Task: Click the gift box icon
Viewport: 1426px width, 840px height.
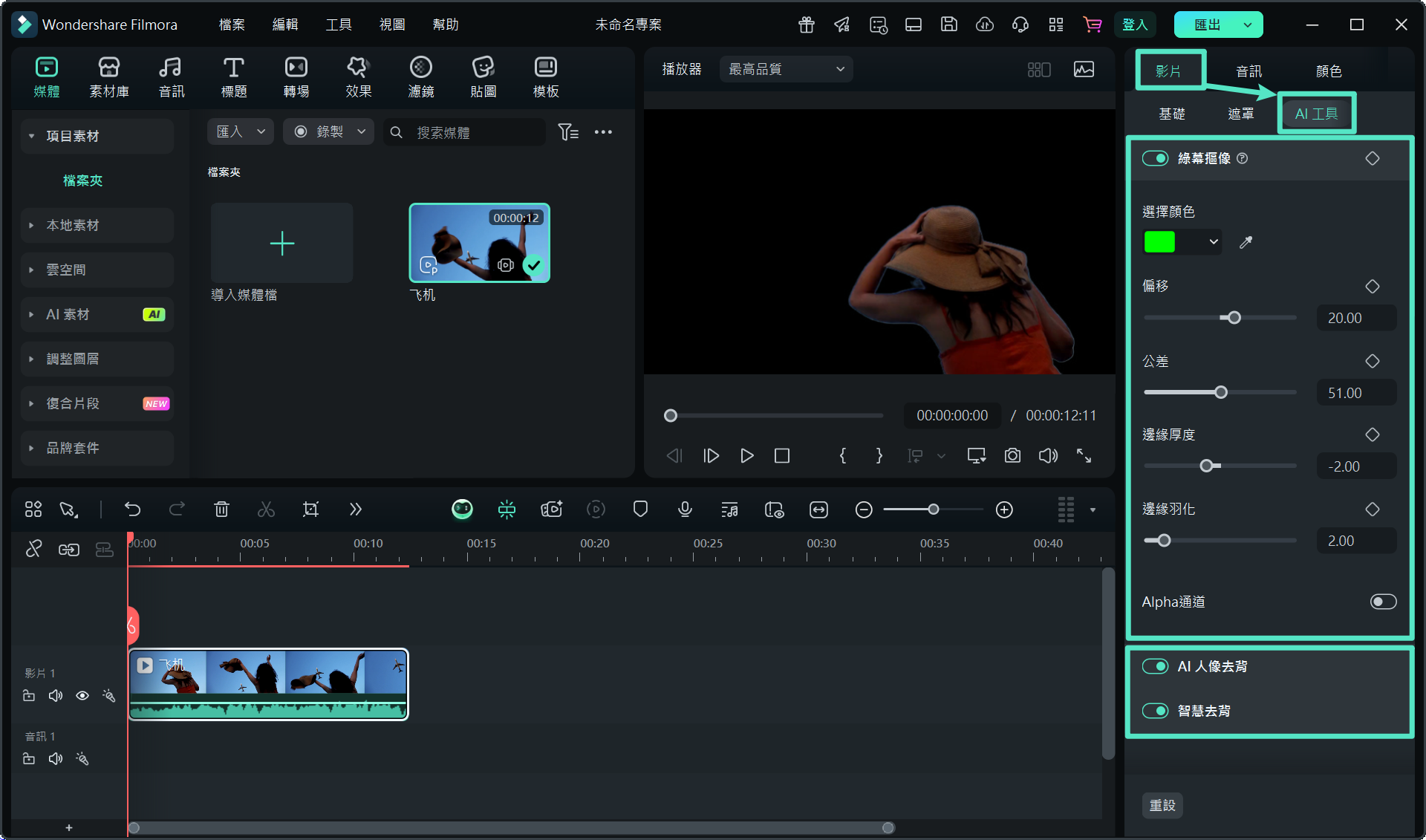Action: point(807,25)
